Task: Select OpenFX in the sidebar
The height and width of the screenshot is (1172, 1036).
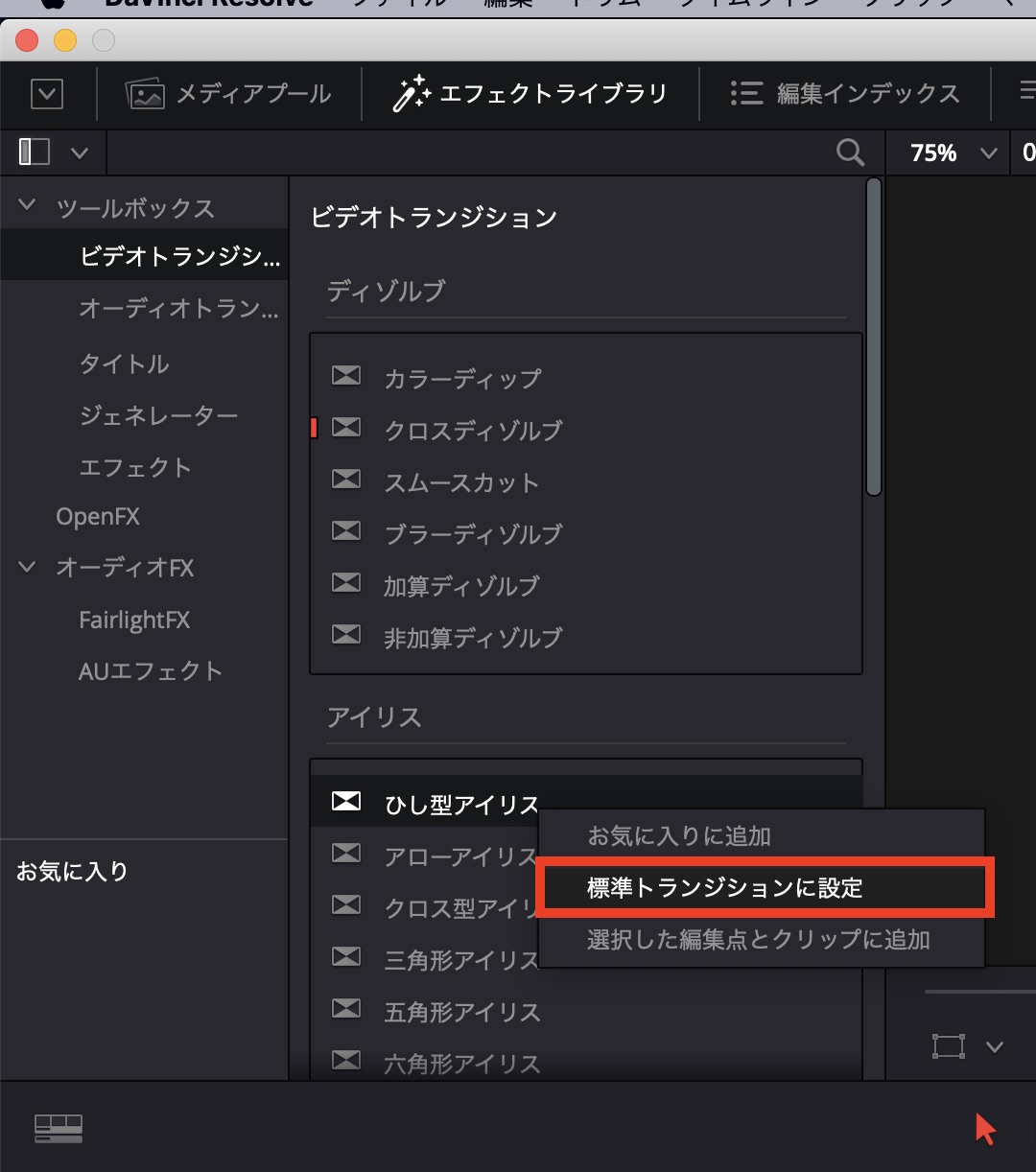Action: [98, 516]
